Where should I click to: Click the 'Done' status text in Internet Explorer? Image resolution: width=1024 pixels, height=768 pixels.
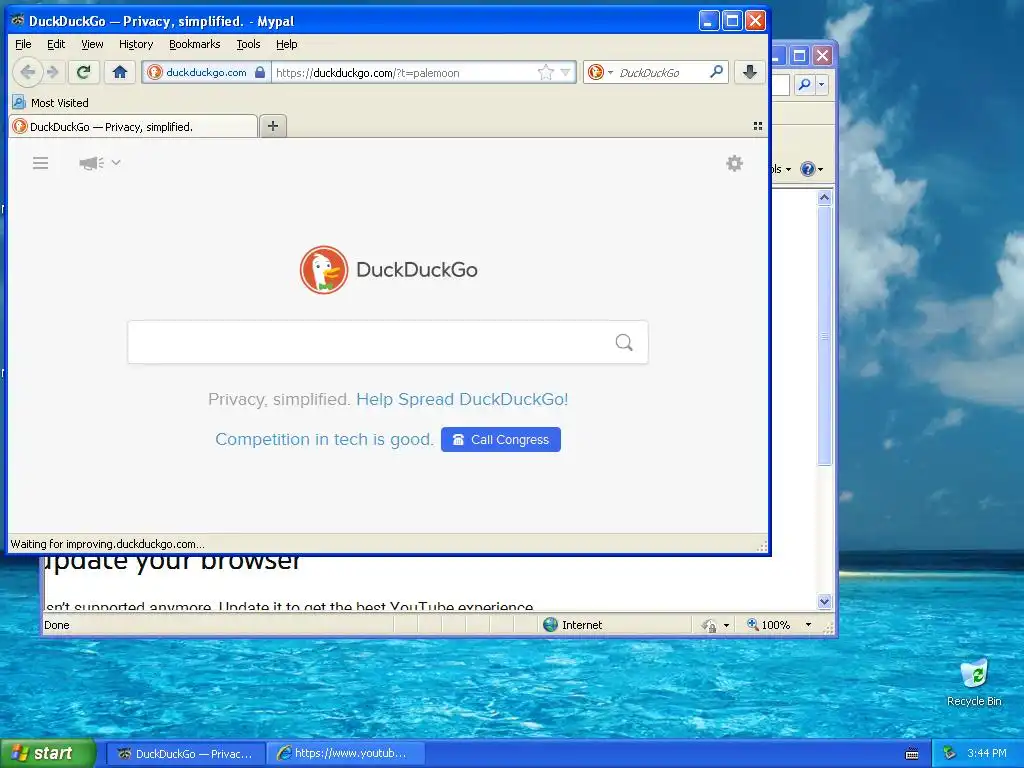(57, 625)
